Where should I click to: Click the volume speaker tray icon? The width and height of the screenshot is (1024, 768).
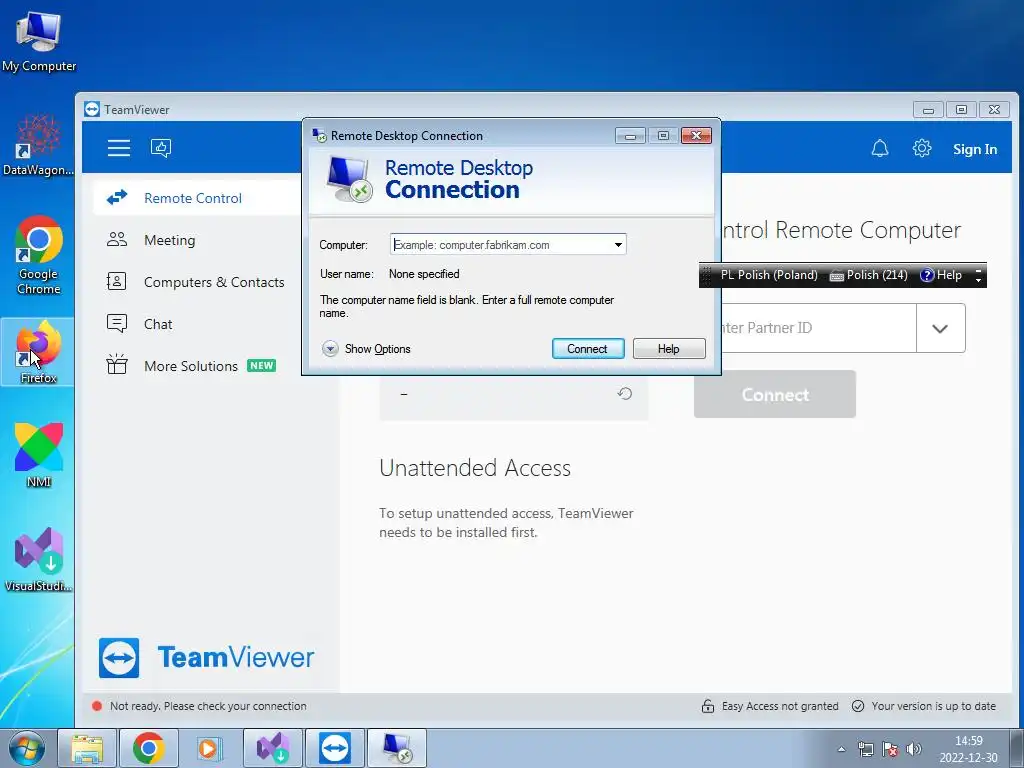(x=914, y=749)
